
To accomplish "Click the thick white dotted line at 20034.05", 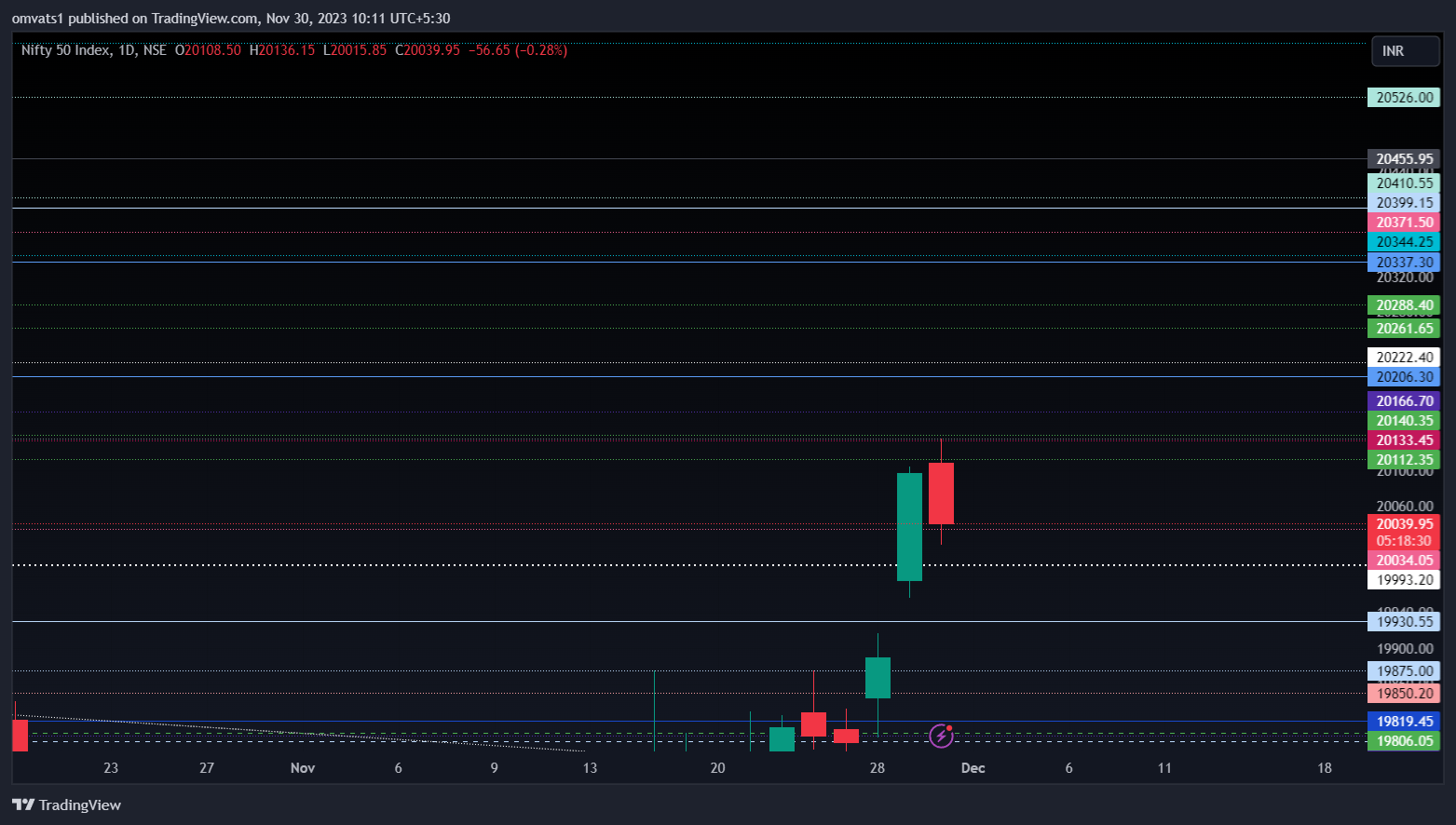I will pyautogui.click(x=689, y=565).
